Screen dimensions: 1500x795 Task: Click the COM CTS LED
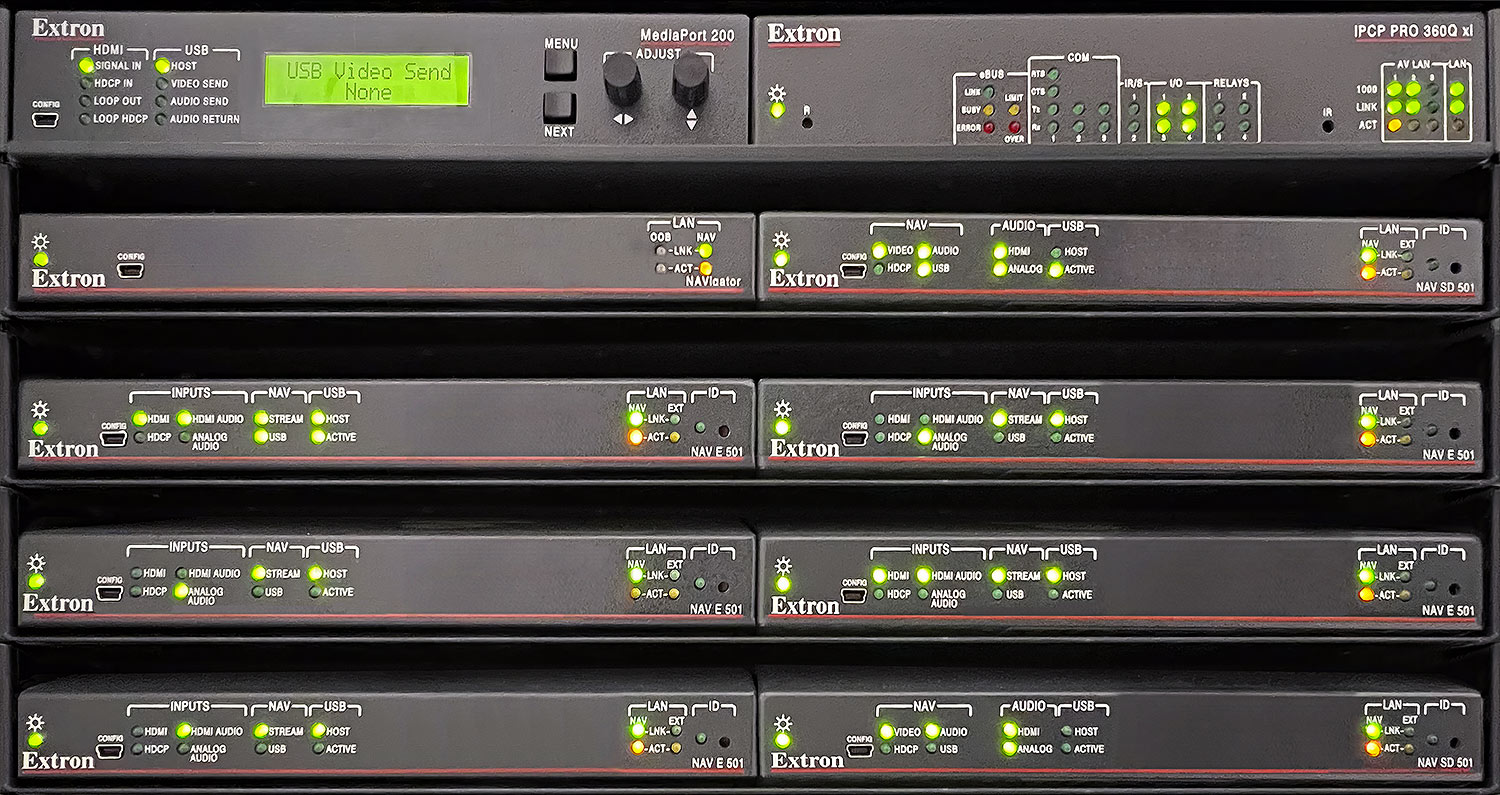[x=1054, y=92]
